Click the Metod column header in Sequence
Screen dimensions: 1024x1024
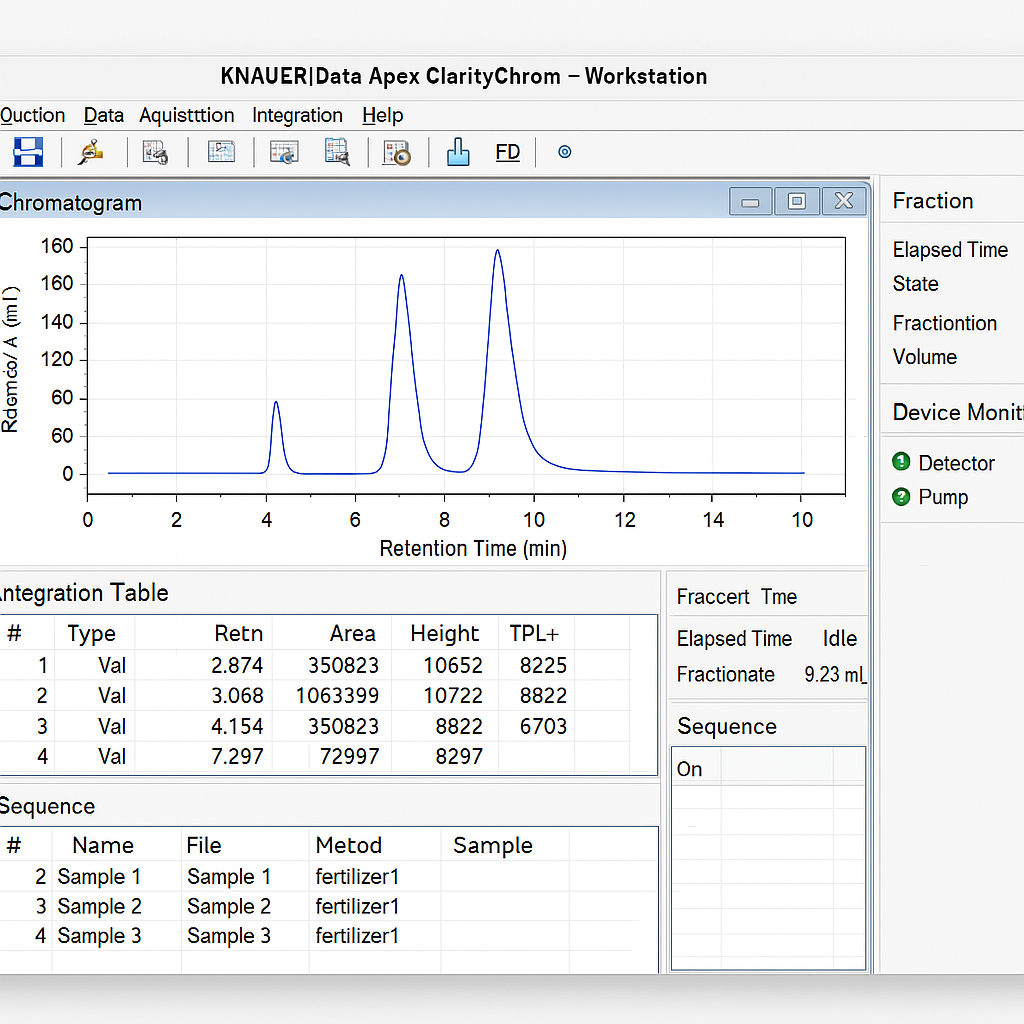[349, 845]
